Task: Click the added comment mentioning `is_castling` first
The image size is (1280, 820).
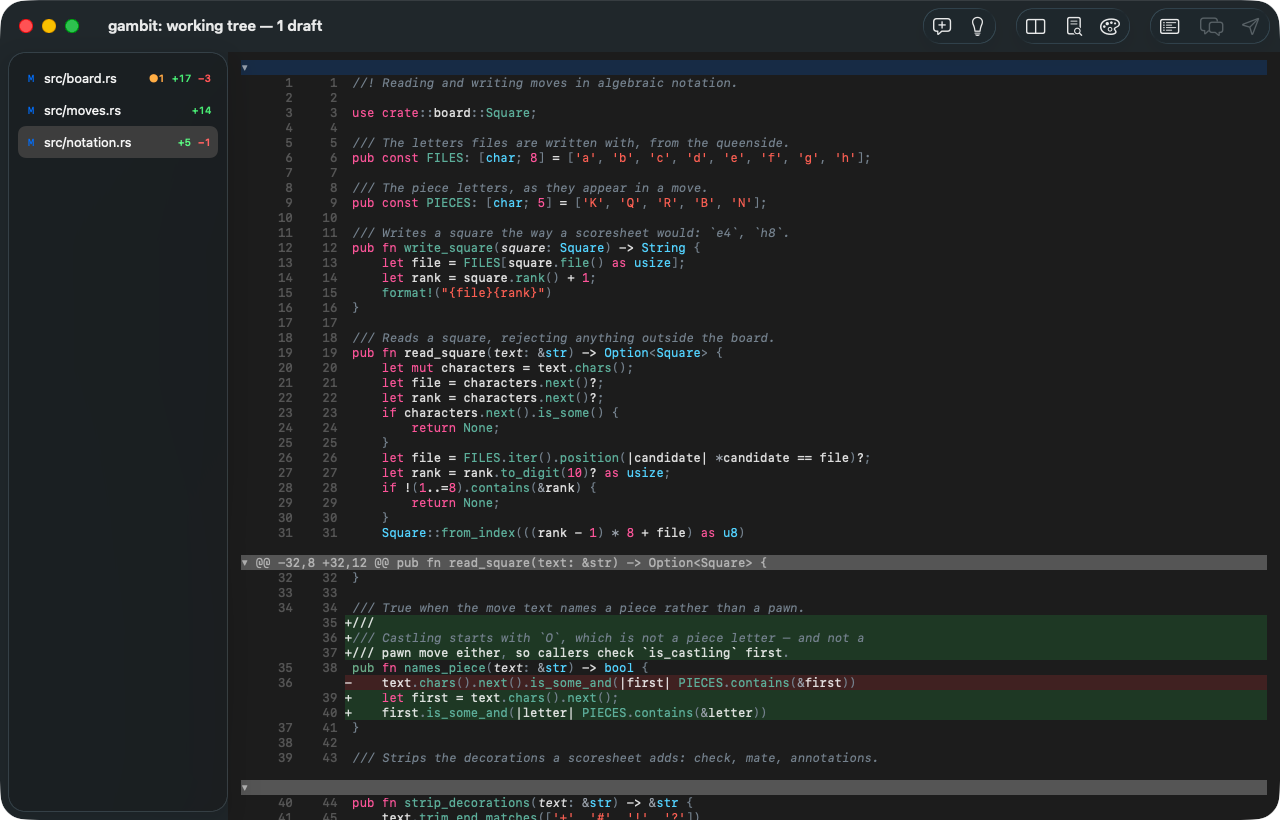Action: tap(571, 653)
